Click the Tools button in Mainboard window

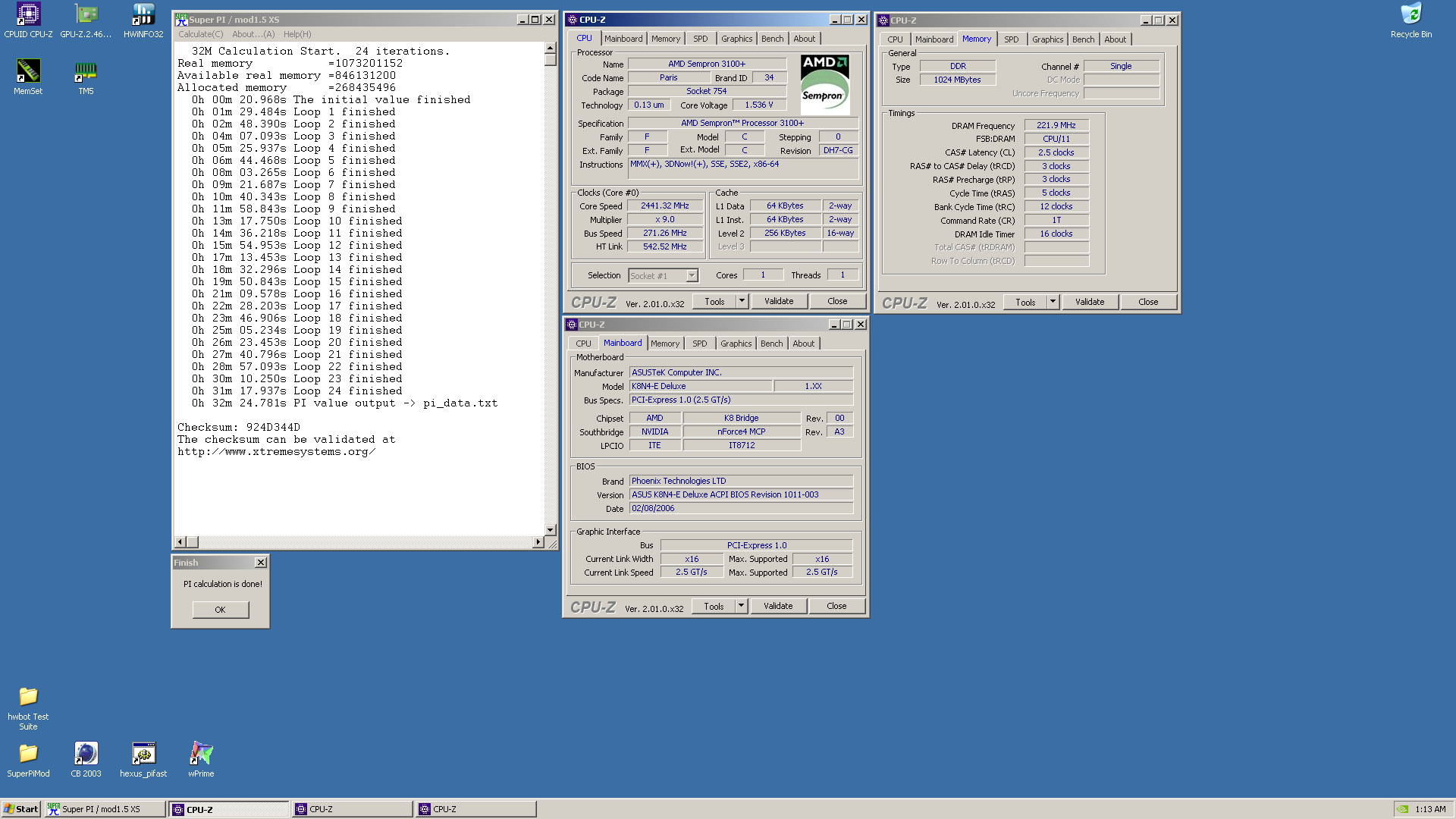pyautogui.click(x=714, y=607)
